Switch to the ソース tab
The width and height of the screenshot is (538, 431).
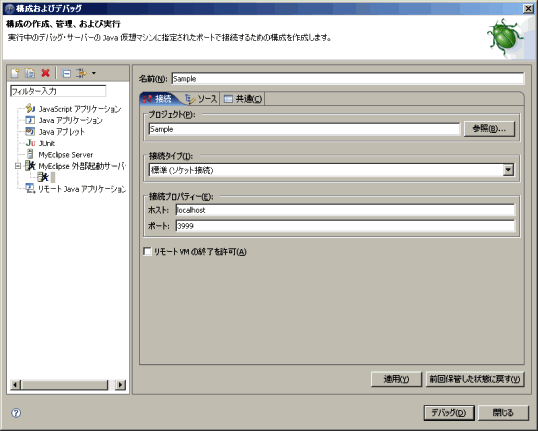click(x=201, y=99)
